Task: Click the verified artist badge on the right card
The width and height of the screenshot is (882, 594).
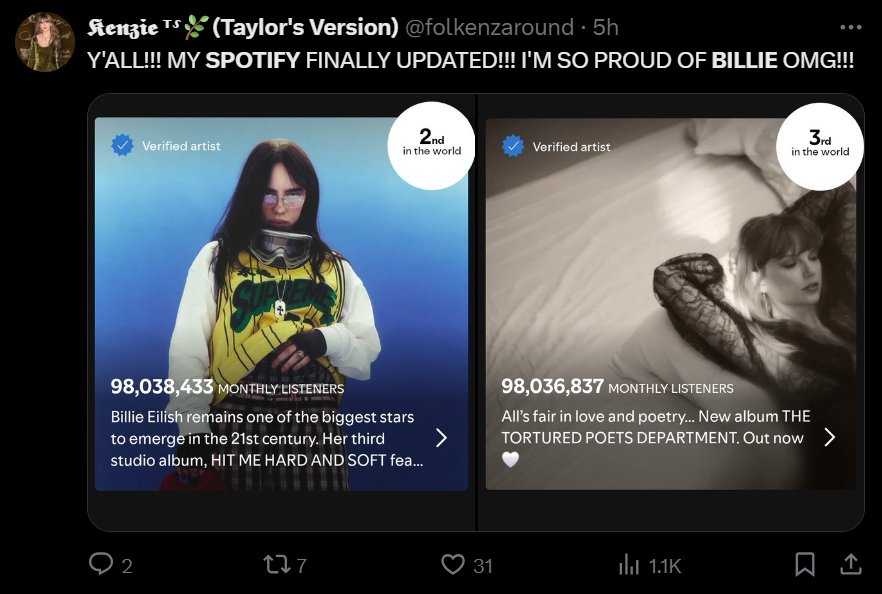Action: click(513, 146)
